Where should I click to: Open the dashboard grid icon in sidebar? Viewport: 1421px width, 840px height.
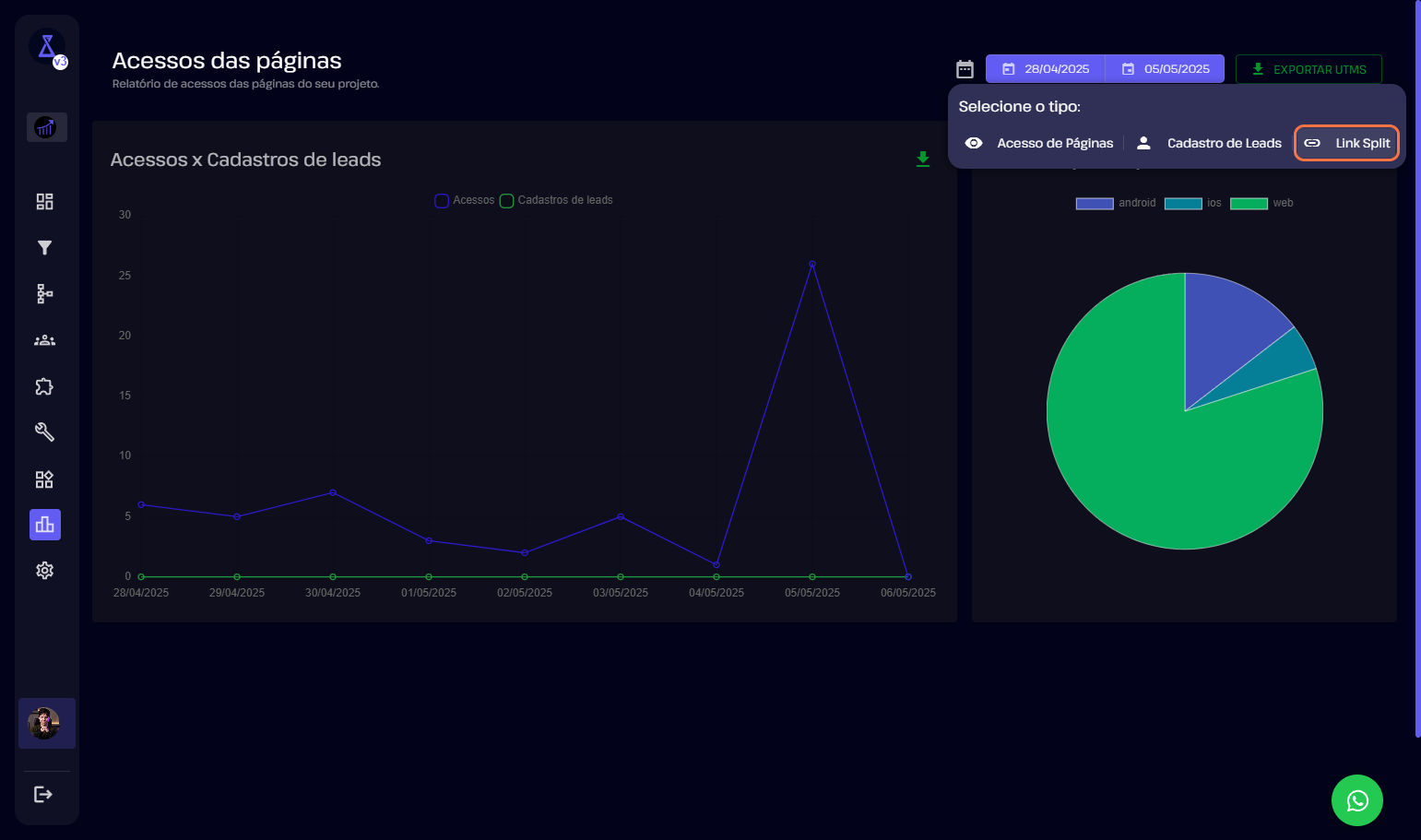pyautogui.click(x=44, y=201)
